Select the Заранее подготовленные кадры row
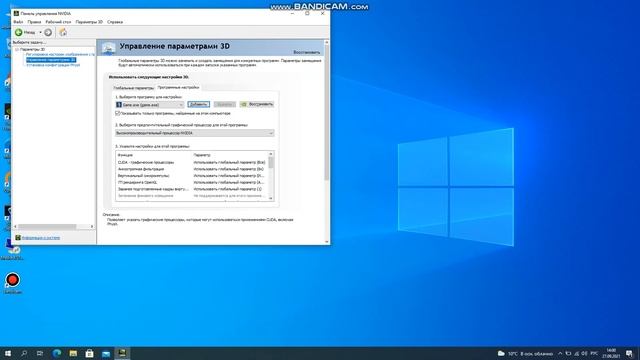The height and width of the screenshot is (360, 640). click(191, 189)
